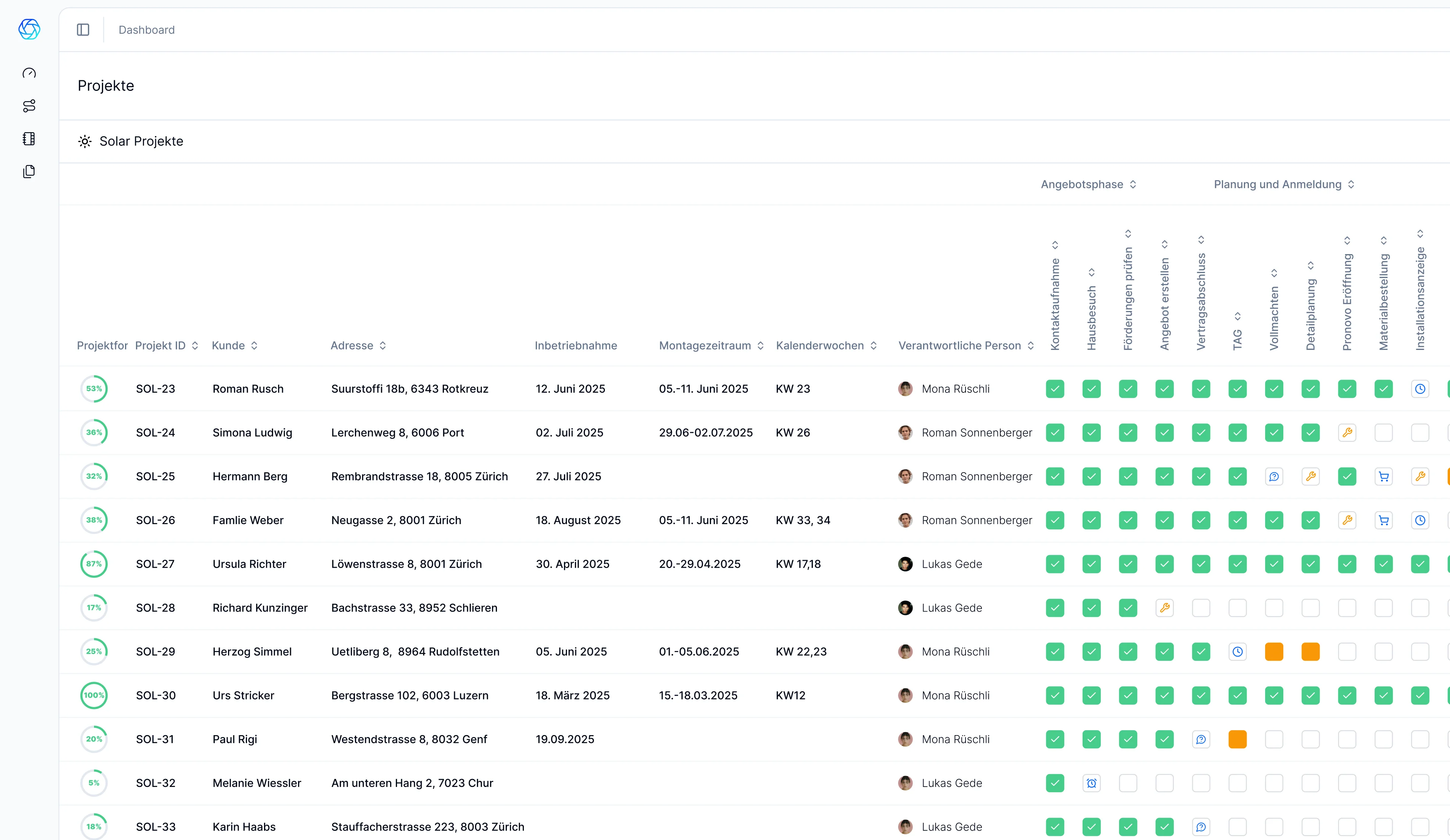Click the documents icon in the sidebar
The height and width of the screenshot is (840, 1450).
28,172
